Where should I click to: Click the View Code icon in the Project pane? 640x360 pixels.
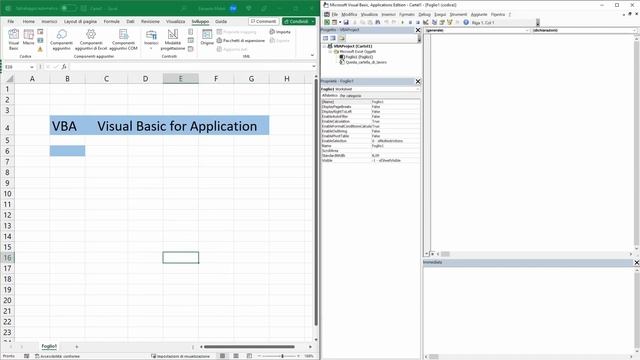point(325,38)
